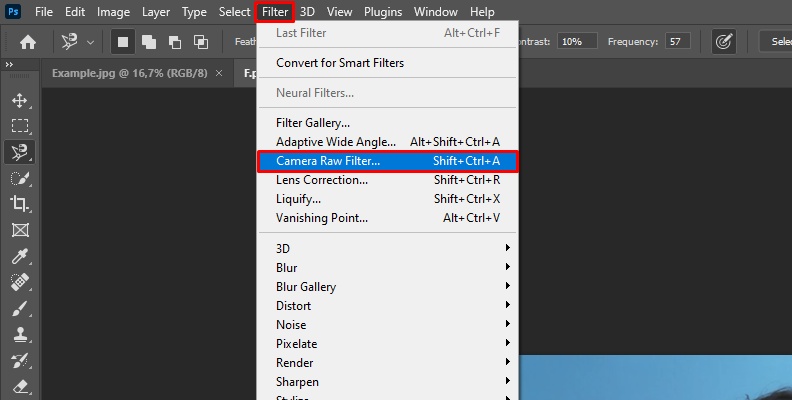Launch the Camera Raw Filter

[387, 161]
